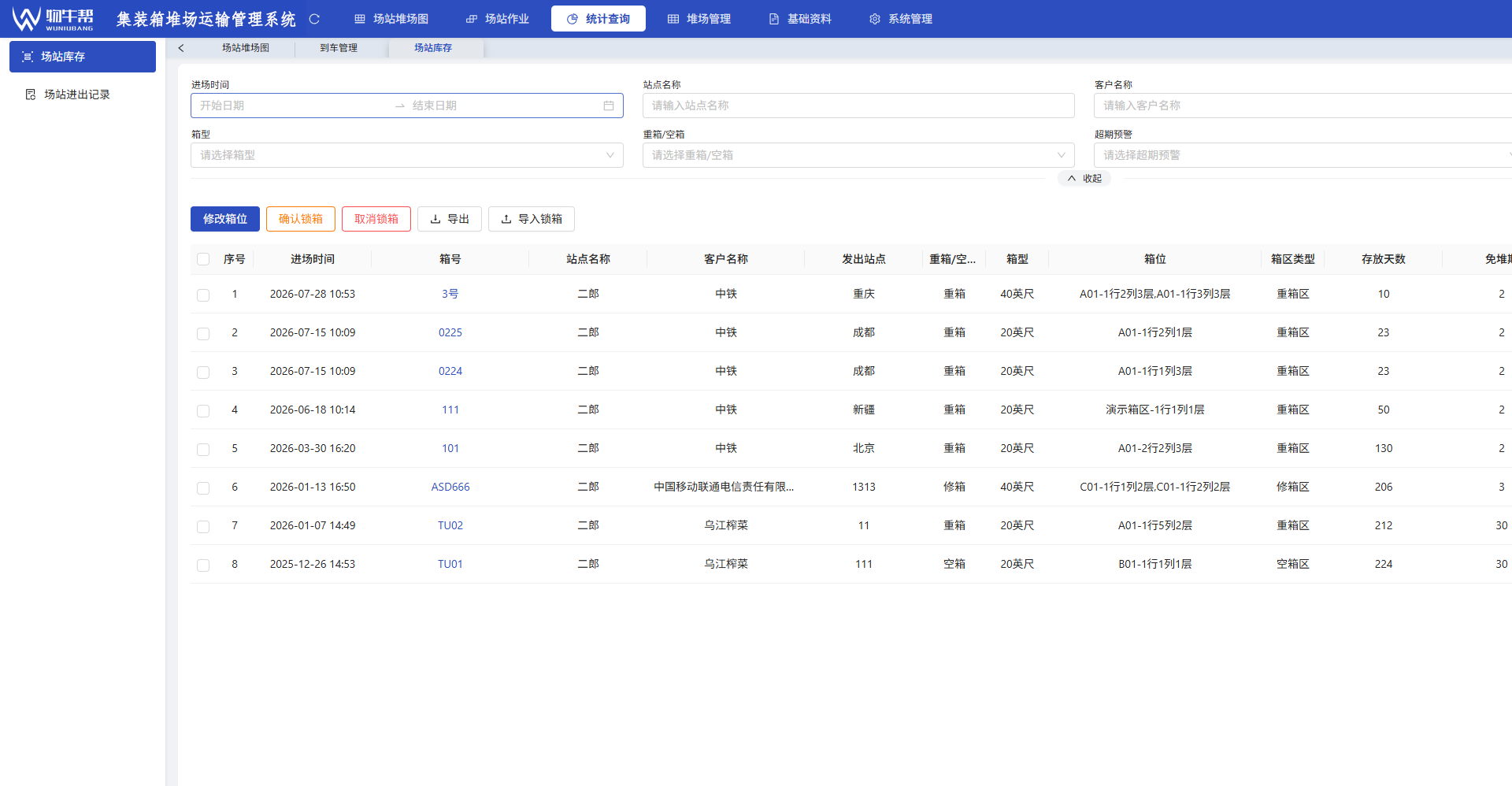The width and height of the screenshot is (1512, 786).
Task: Click the 确认锁箱 button
Action: coord(301,219)
